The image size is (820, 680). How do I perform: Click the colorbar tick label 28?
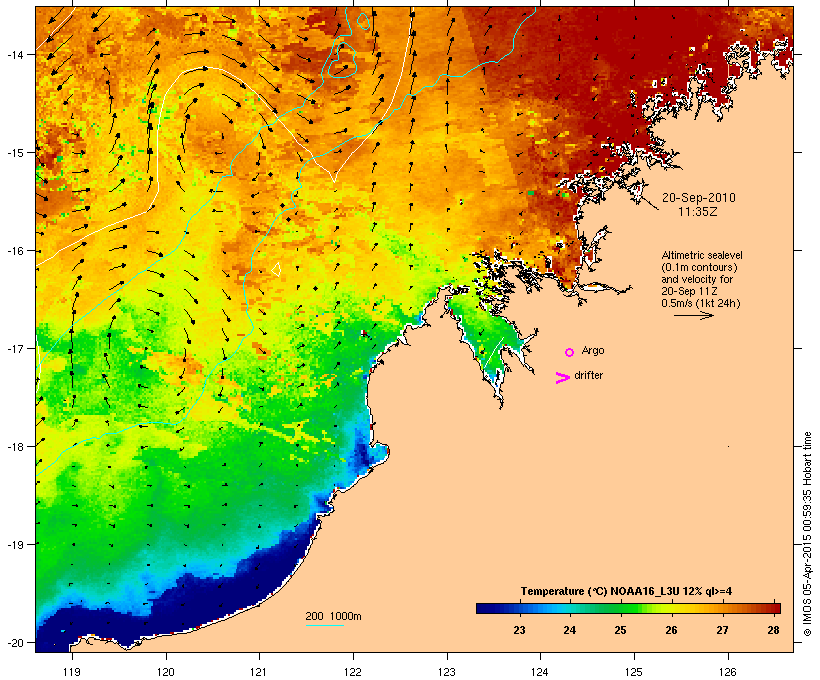coord(773,630)
